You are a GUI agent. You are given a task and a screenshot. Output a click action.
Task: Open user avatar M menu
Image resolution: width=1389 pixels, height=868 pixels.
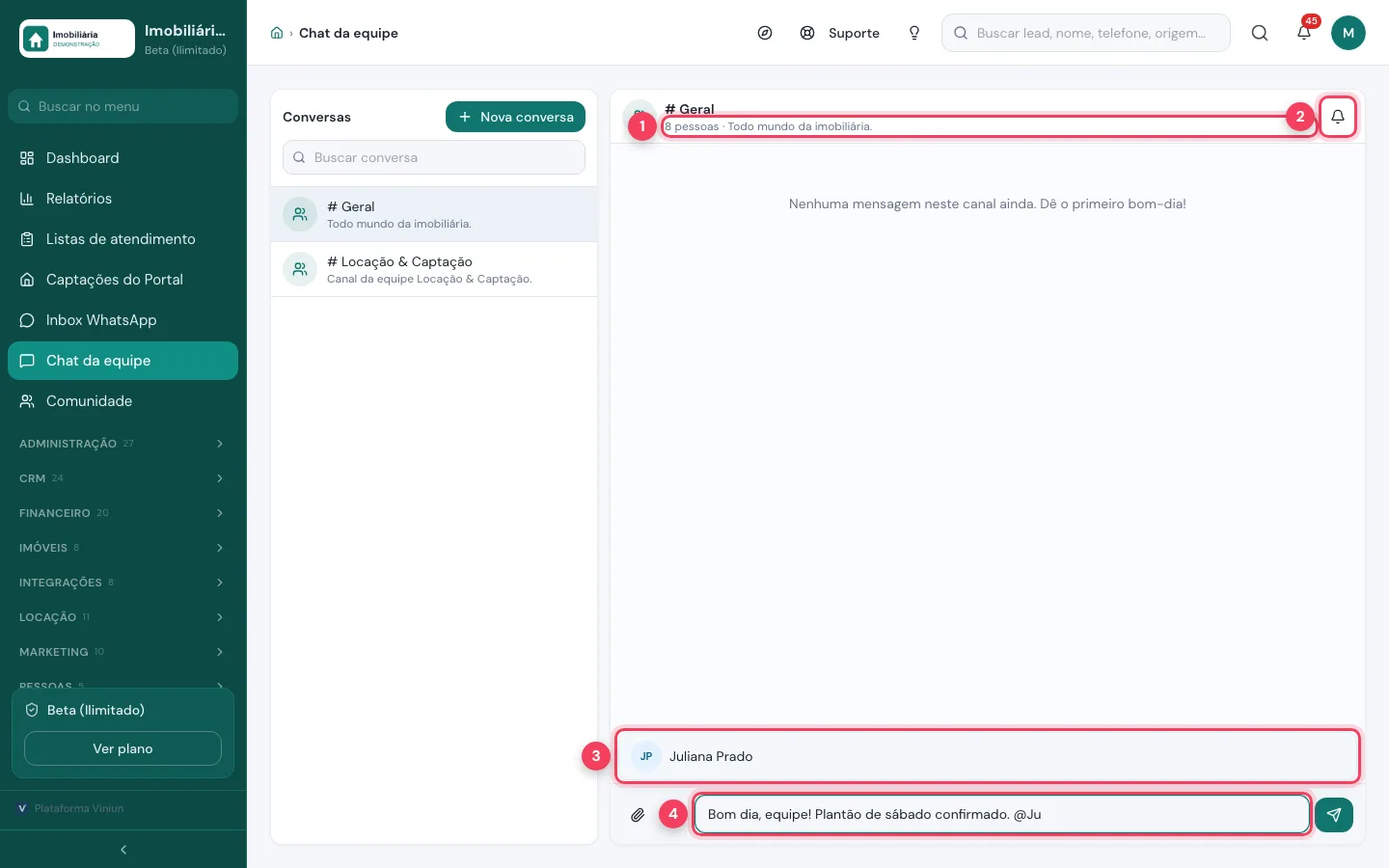point(1348,33)
